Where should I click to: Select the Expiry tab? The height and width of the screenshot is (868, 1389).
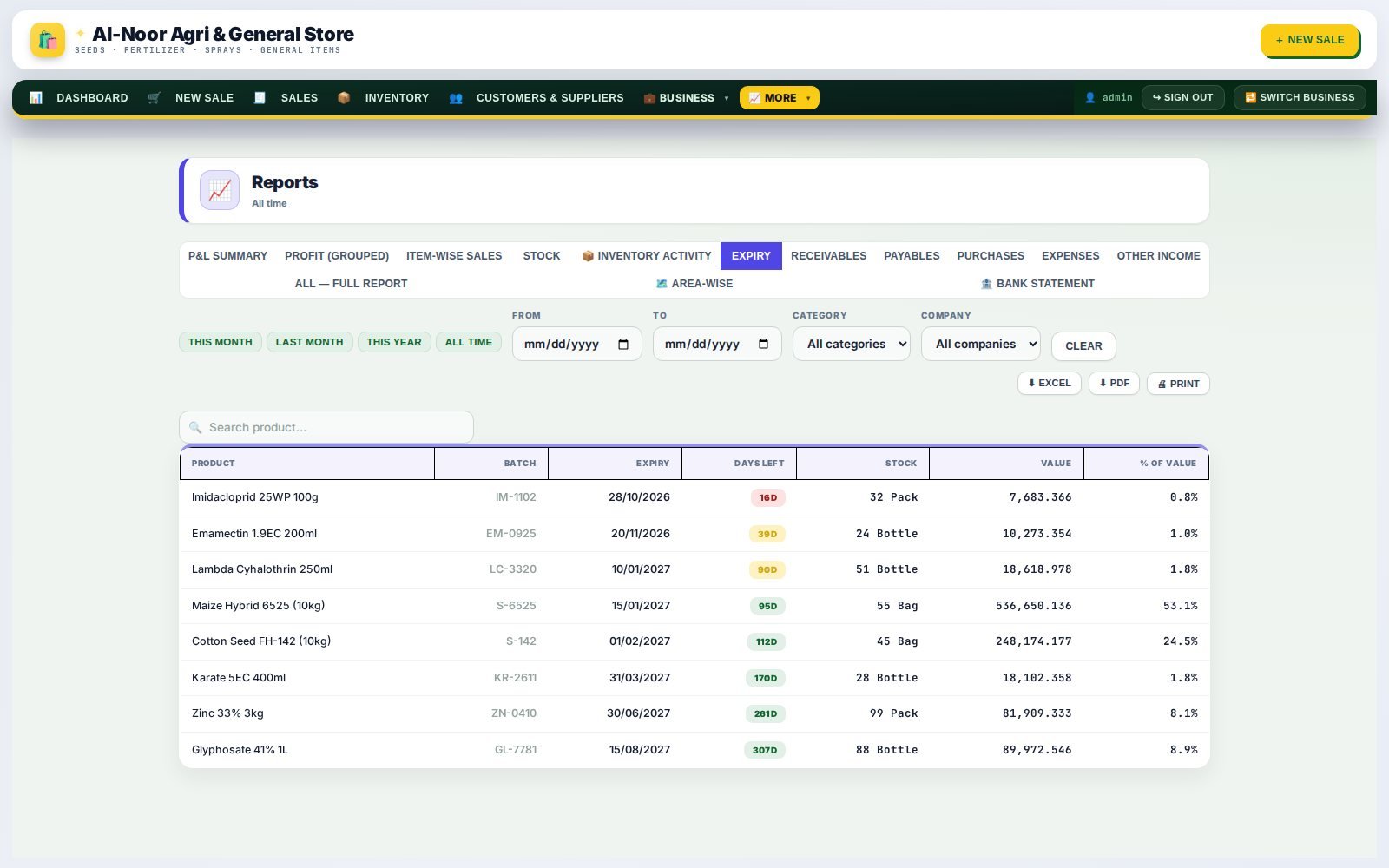click(x=751, y=256)
